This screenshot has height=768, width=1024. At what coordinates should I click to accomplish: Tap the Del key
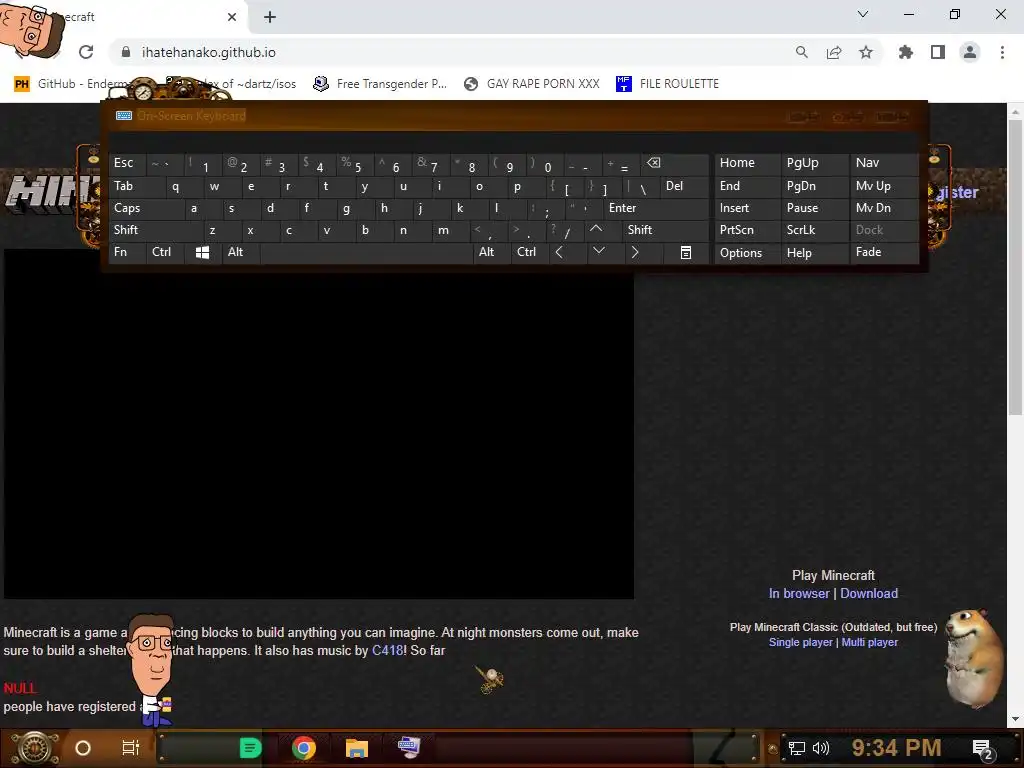(684, 186)
